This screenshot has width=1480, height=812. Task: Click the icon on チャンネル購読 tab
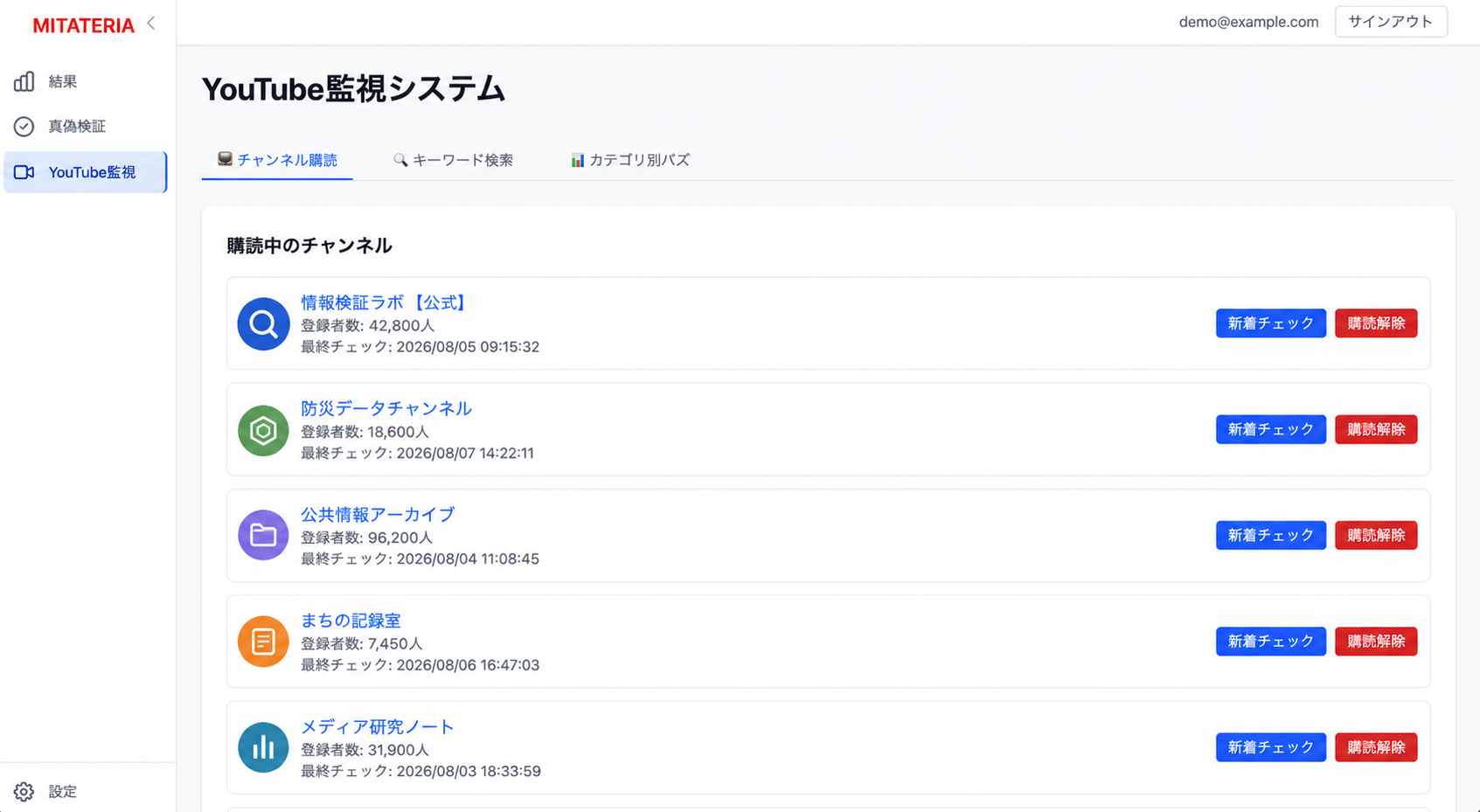[x=225, y=159]
